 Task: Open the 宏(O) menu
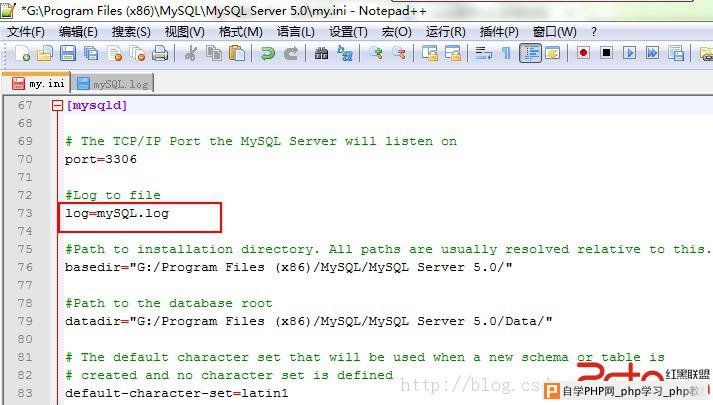click(397, 32)
